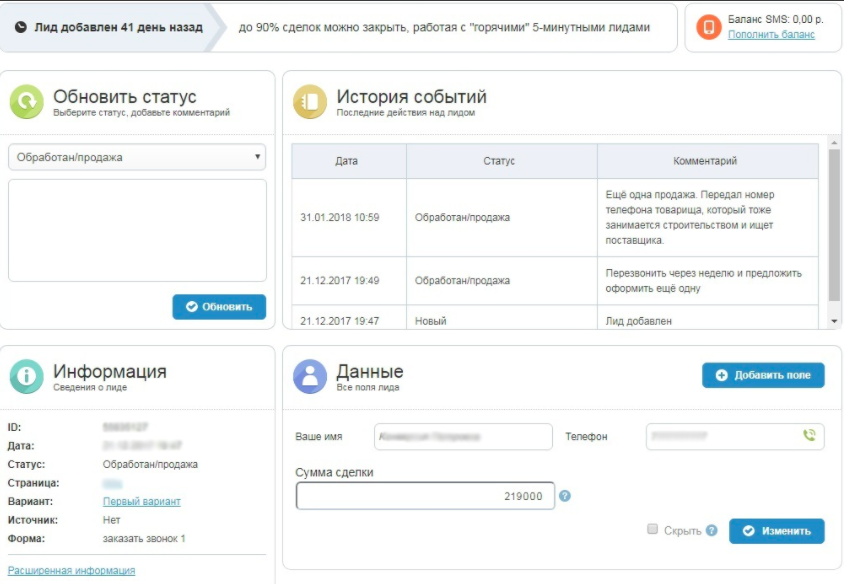Click the "Ваше имя" input field
This screenshot has width=844, height=584.
[463, 437]
